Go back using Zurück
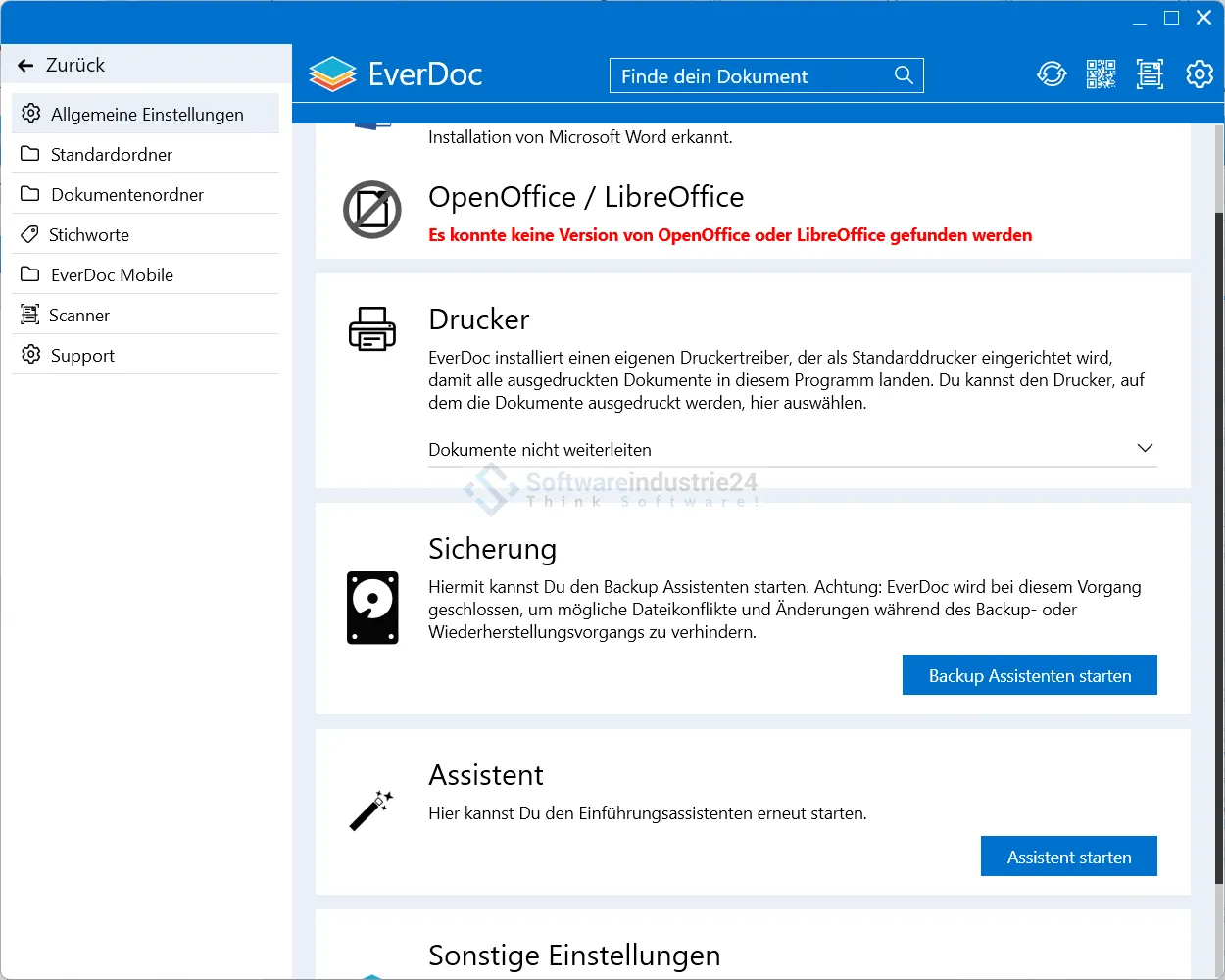 (61, 65)
